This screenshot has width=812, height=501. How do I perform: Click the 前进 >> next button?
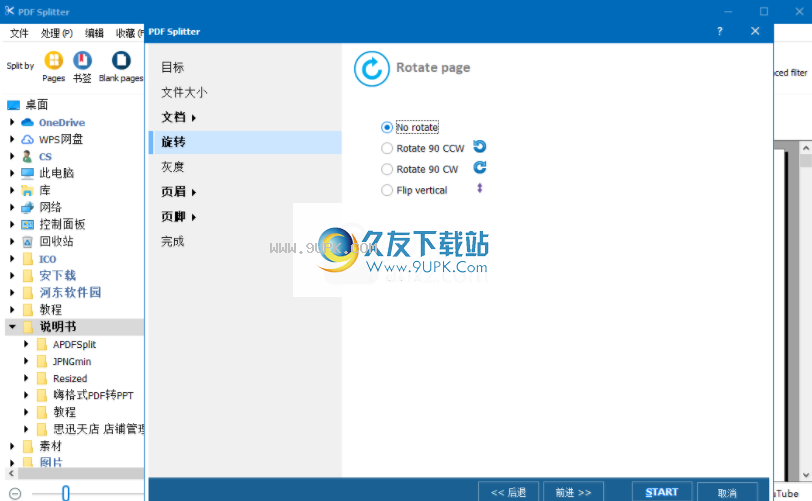point(573,492)
